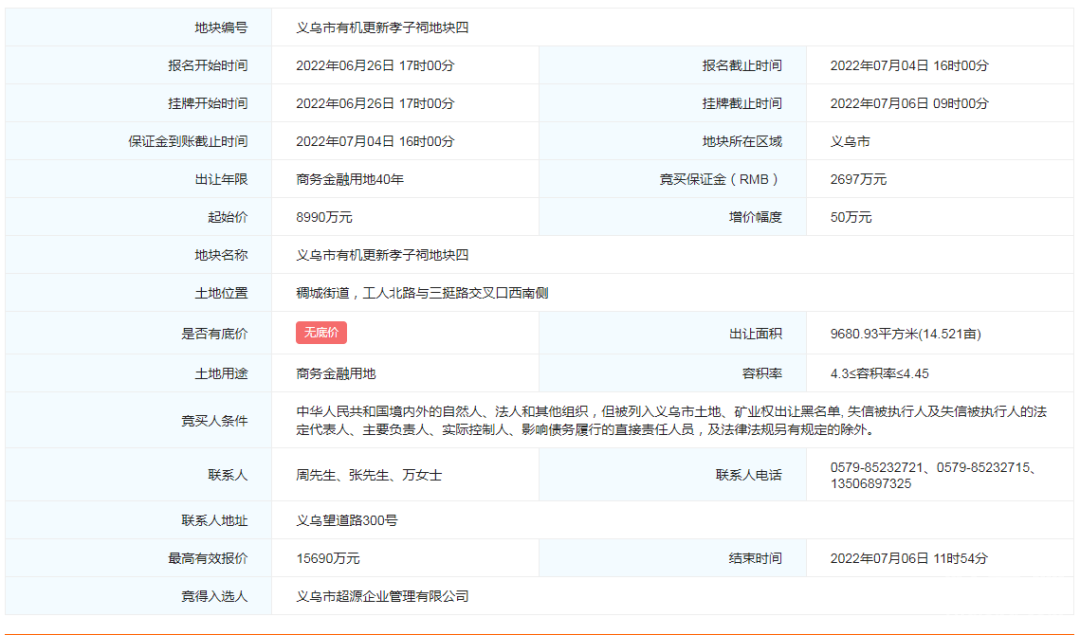Select the 50万元 increment value
This screenshot has height=635, width=1080.
pyautogui.click(x=851, y=218)
